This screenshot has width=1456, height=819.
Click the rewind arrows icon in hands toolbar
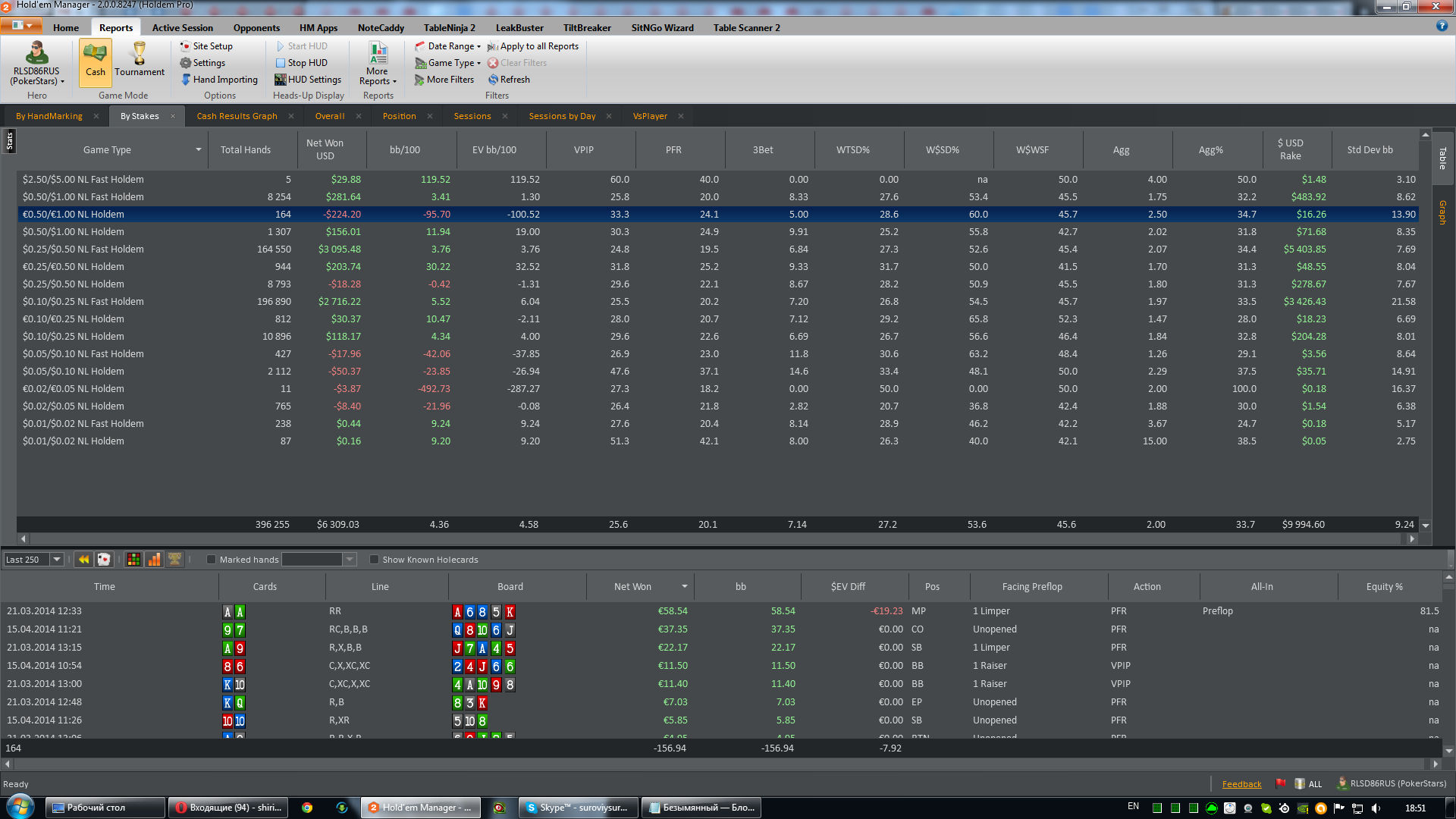click(83, 560)
